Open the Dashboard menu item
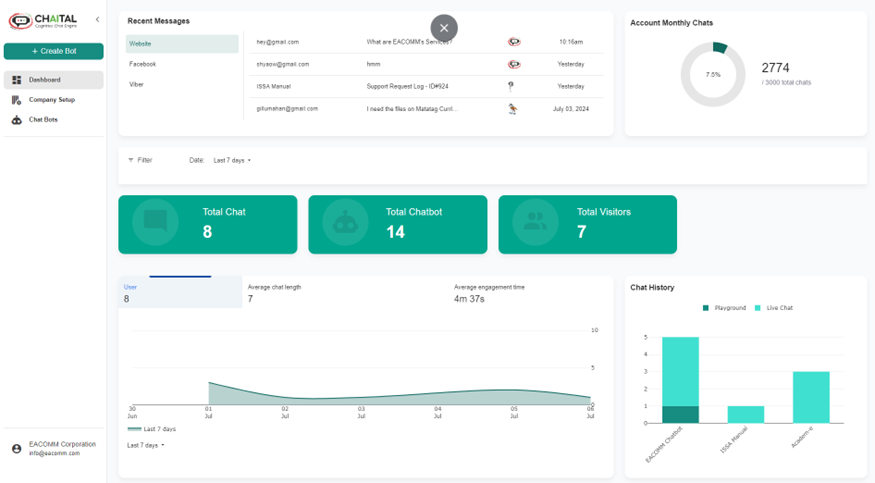The image size is (875, 483). (x=54, y=80)
